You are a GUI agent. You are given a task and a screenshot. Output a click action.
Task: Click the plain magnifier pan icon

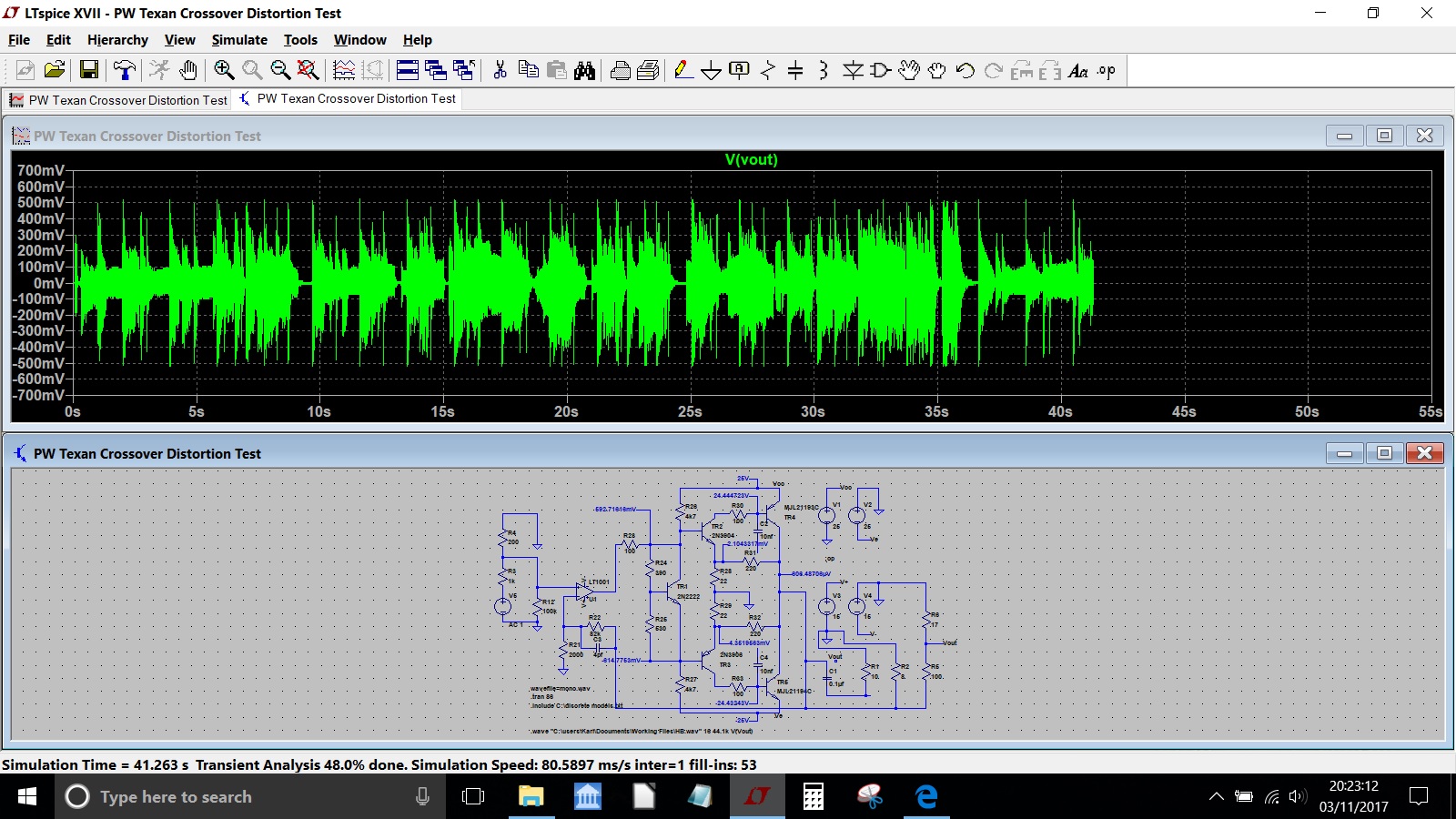click(x=252, y=70)
